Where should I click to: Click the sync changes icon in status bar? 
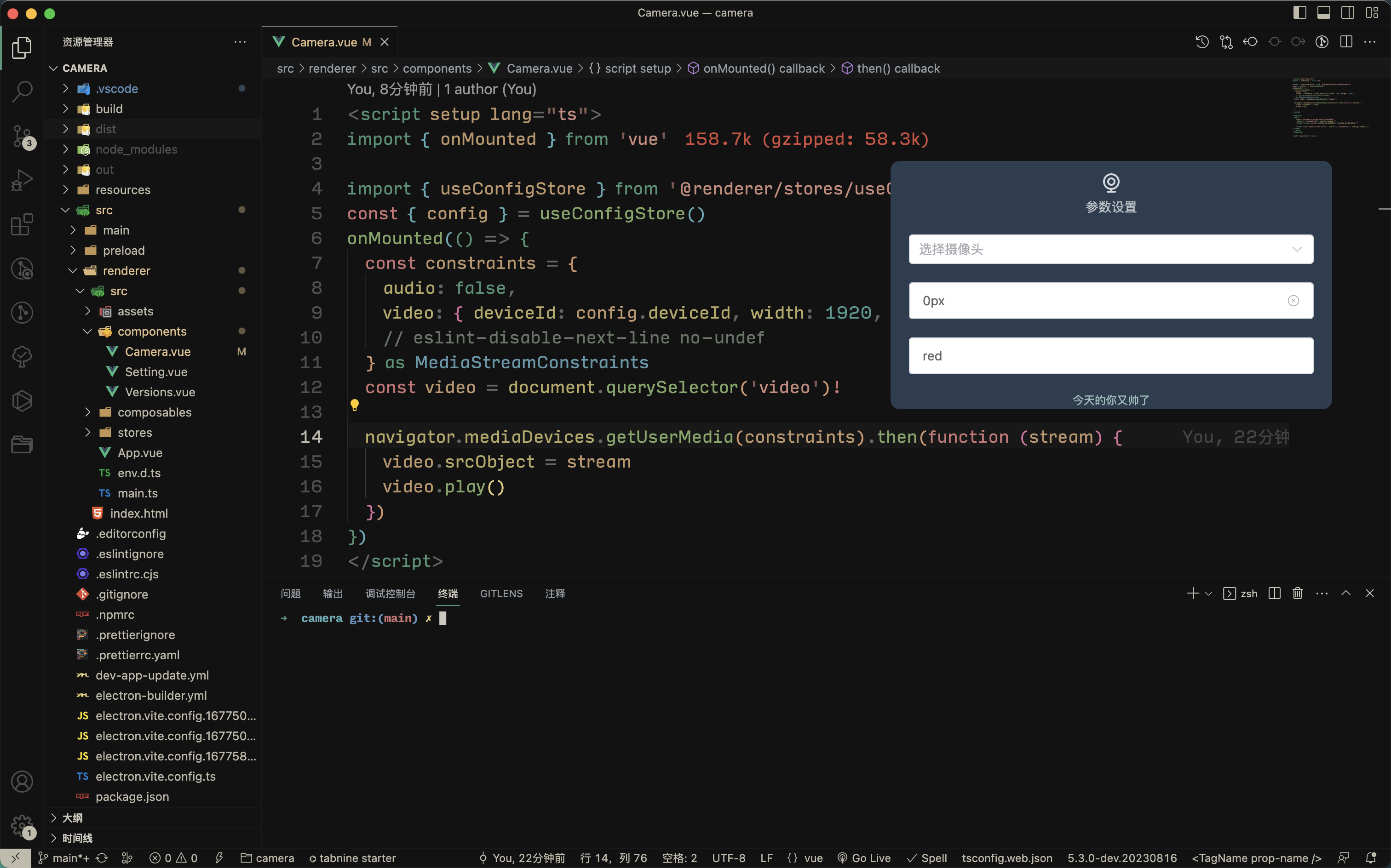click(x=102, y=858)
